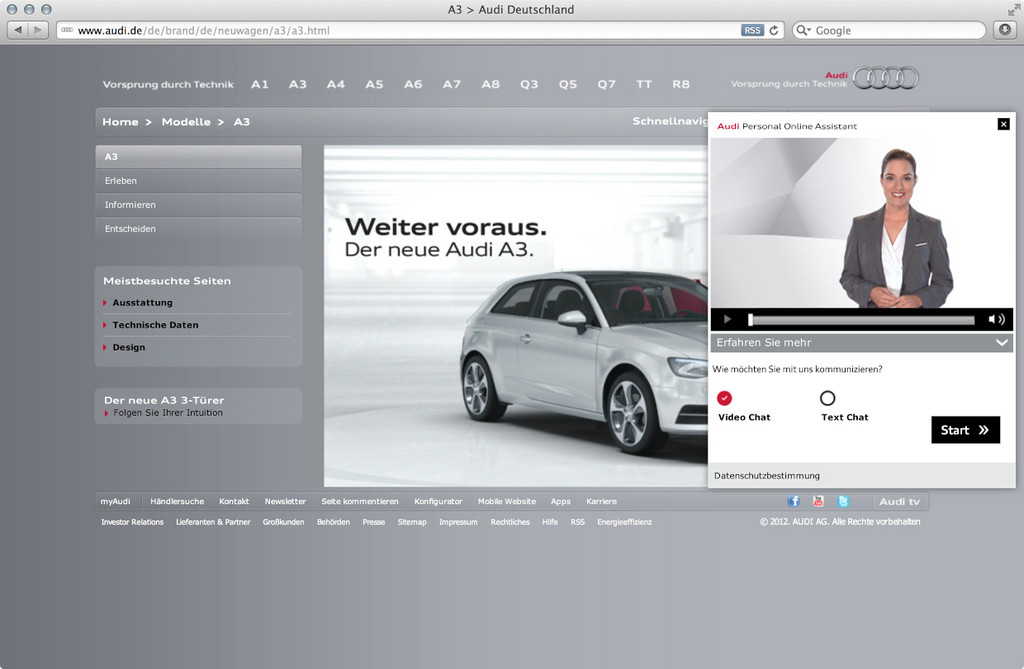The image size is (1024, 669).
Task: Select the Entscheiden sidebar item
Action: point(199,229)
